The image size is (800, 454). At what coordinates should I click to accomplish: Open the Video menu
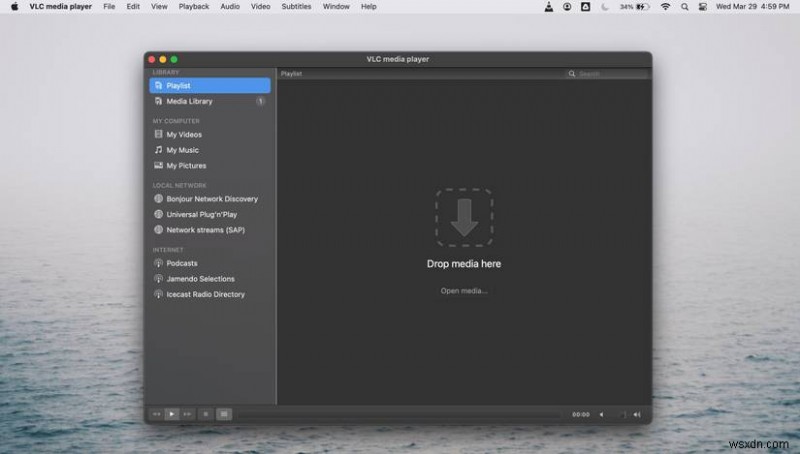pos(261,7)
